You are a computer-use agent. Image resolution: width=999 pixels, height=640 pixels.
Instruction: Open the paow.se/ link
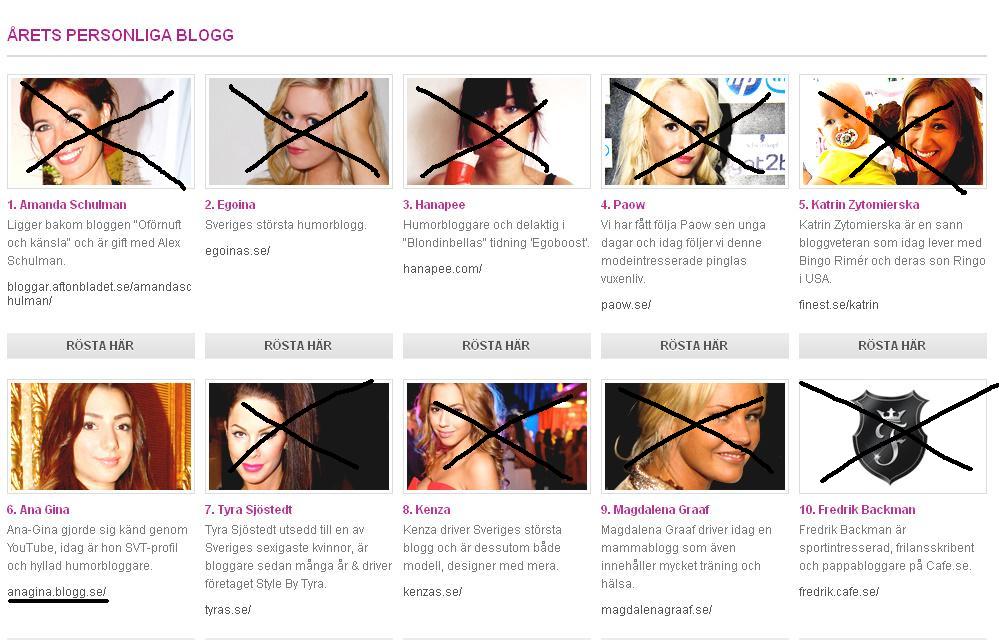coord(626,304)
